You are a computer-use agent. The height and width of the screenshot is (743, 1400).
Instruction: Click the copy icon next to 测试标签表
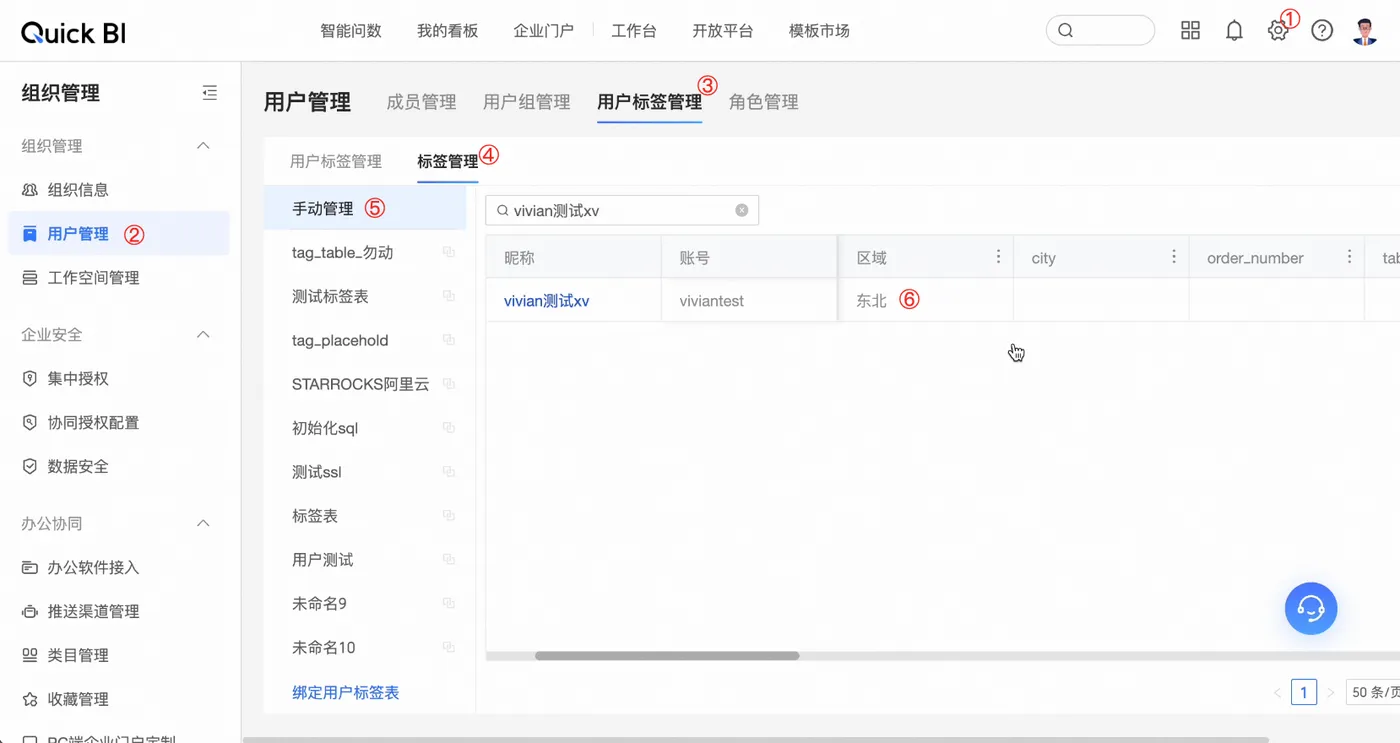tap(448, 297)
